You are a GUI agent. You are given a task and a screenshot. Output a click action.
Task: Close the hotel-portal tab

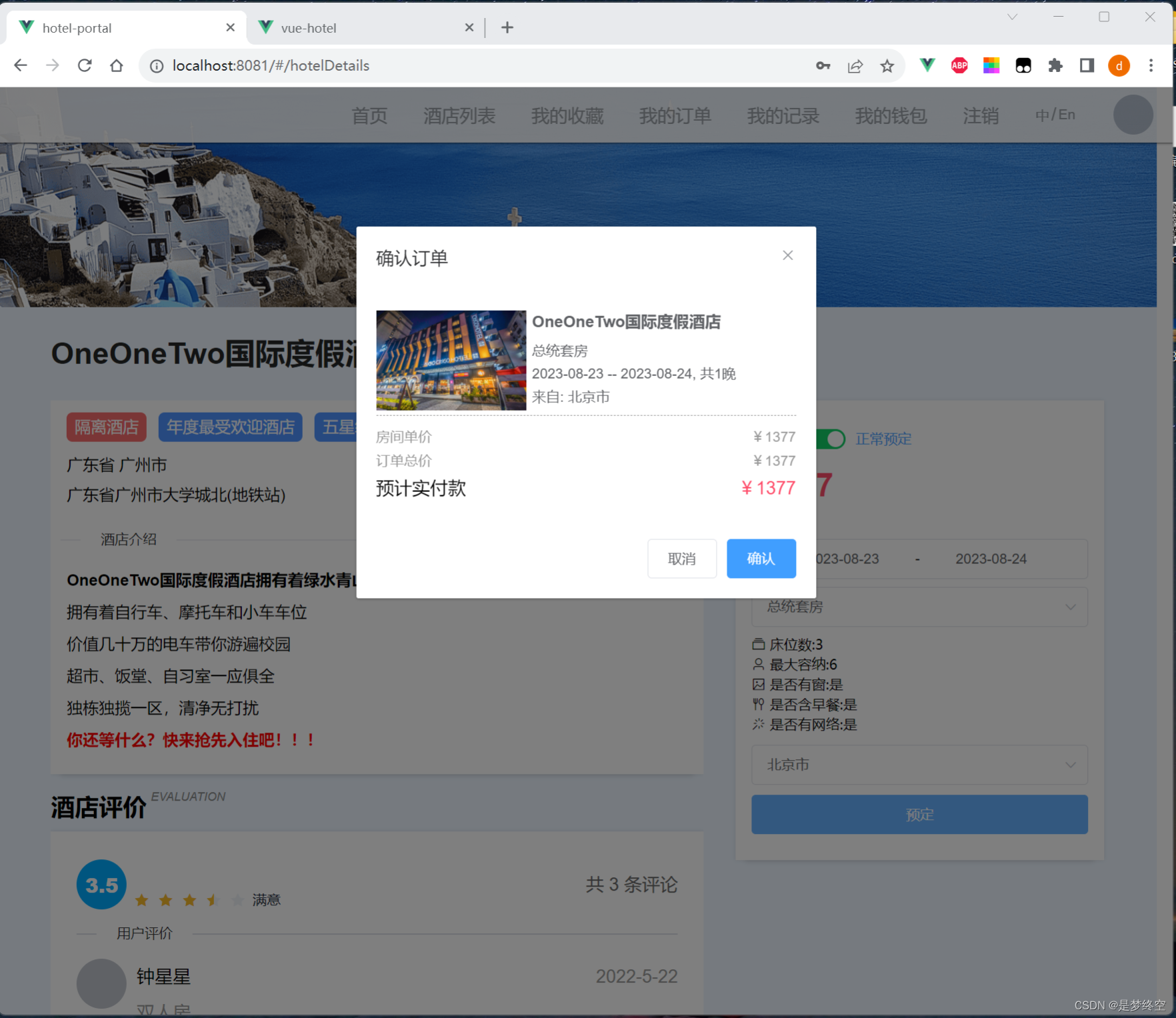[x=230, y=27]
